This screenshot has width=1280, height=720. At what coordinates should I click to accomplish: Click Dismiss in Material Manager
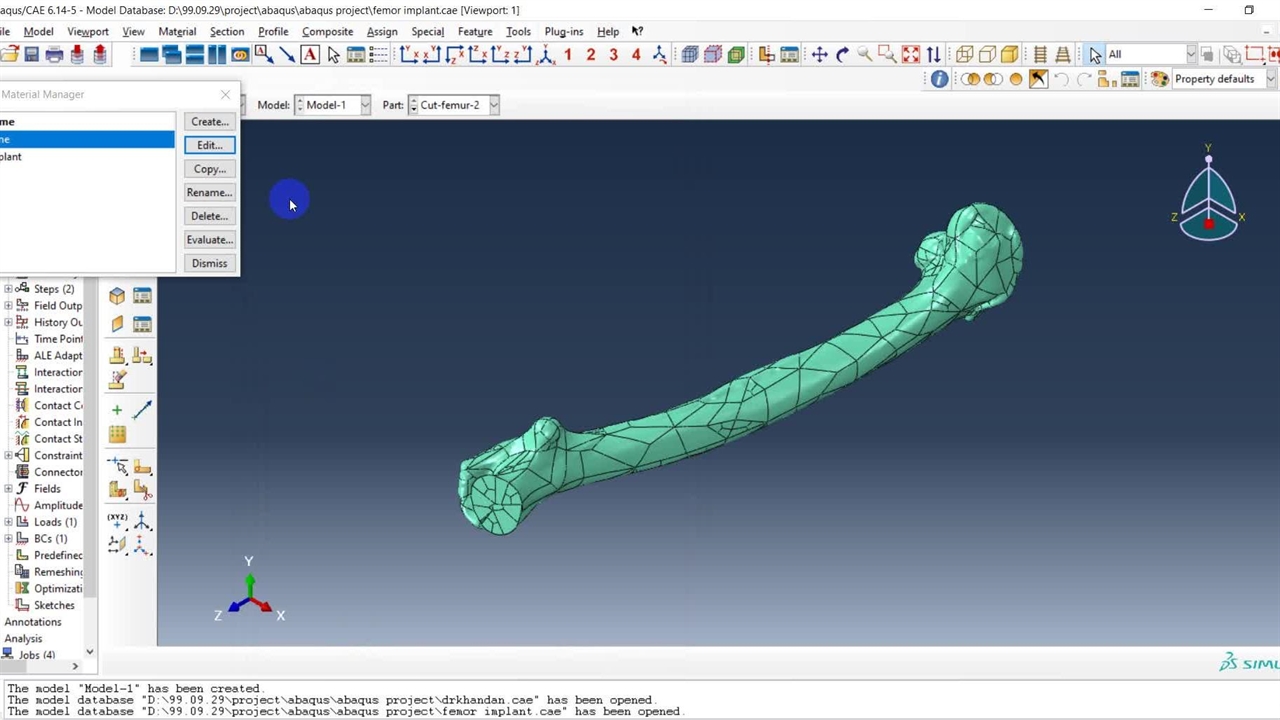pos(209,263)
